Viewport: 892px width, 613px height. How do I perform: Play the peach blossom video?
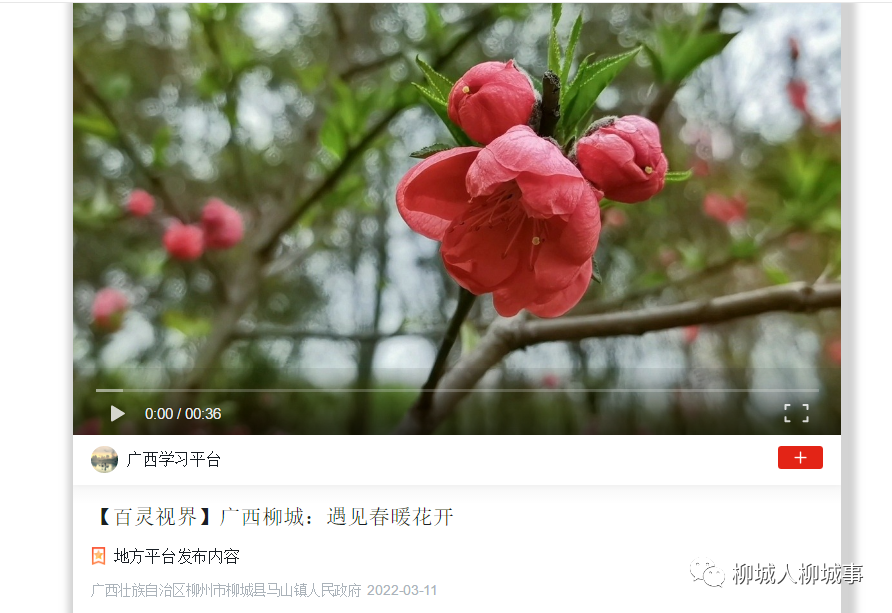click(x=117, y=413)
